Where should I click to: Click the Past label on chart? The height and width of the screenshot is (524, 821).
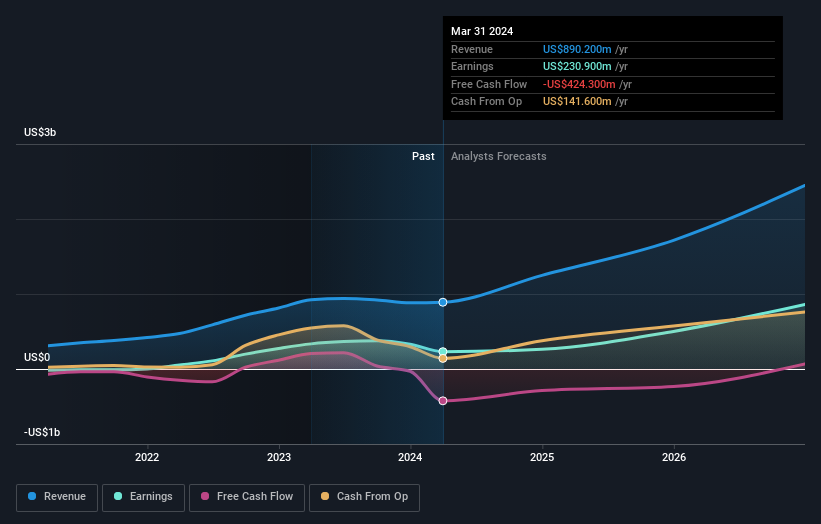[x=423, y=157]
